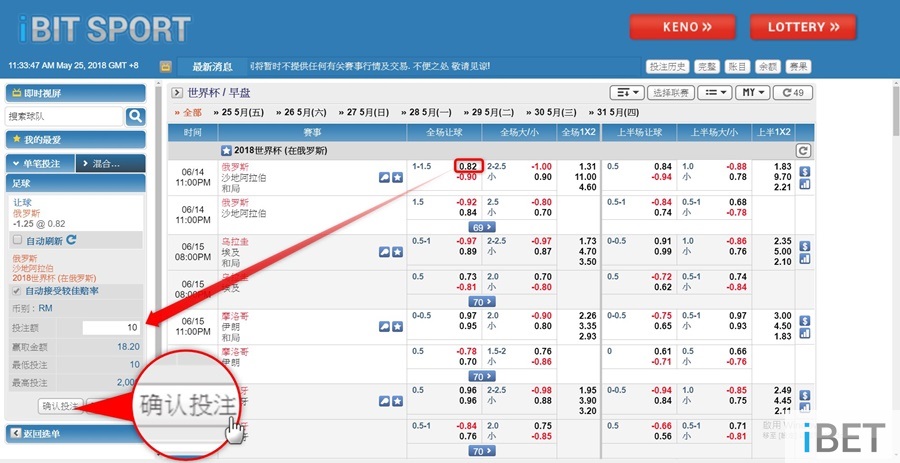Click the refresh icon next to 自动刷新
900x463 pixels.
[x=71, y=240]
